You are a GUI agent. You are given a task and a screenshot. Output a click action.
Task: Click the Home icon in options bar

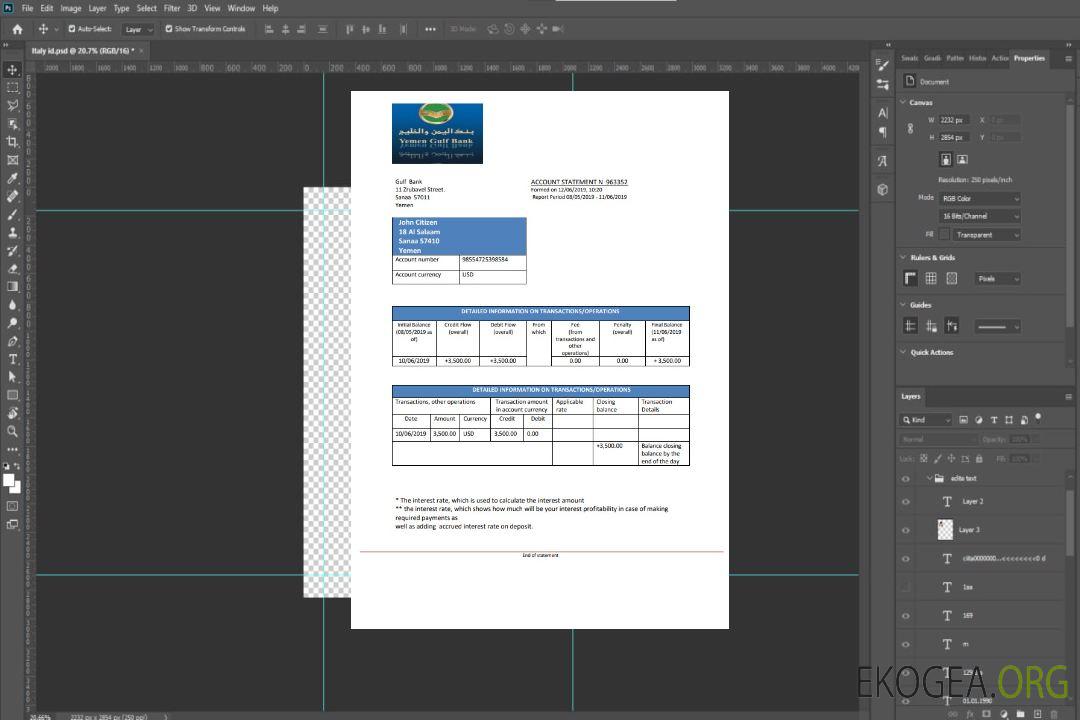pos(17,29)
